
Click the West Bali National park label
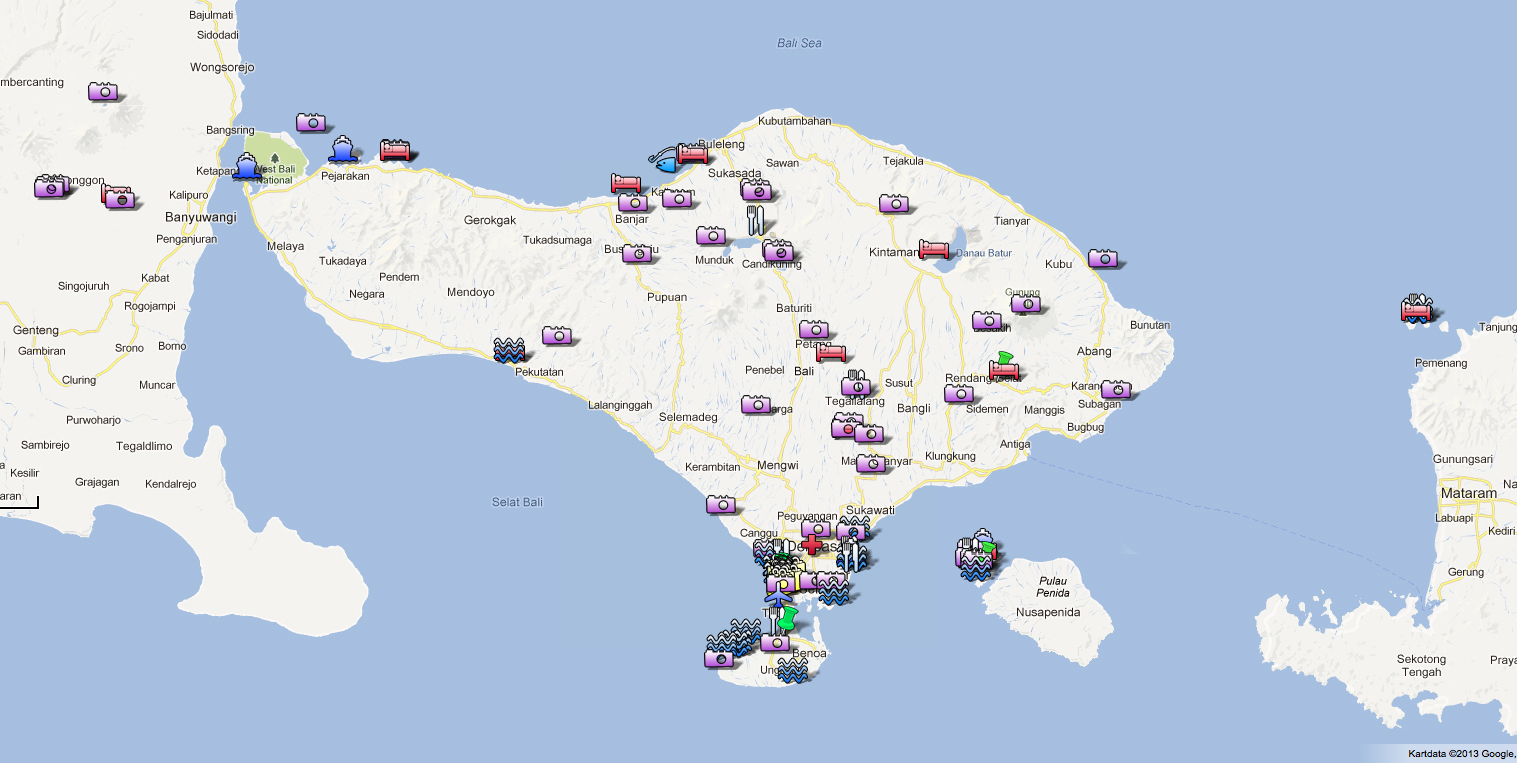(x=274, y=175)
